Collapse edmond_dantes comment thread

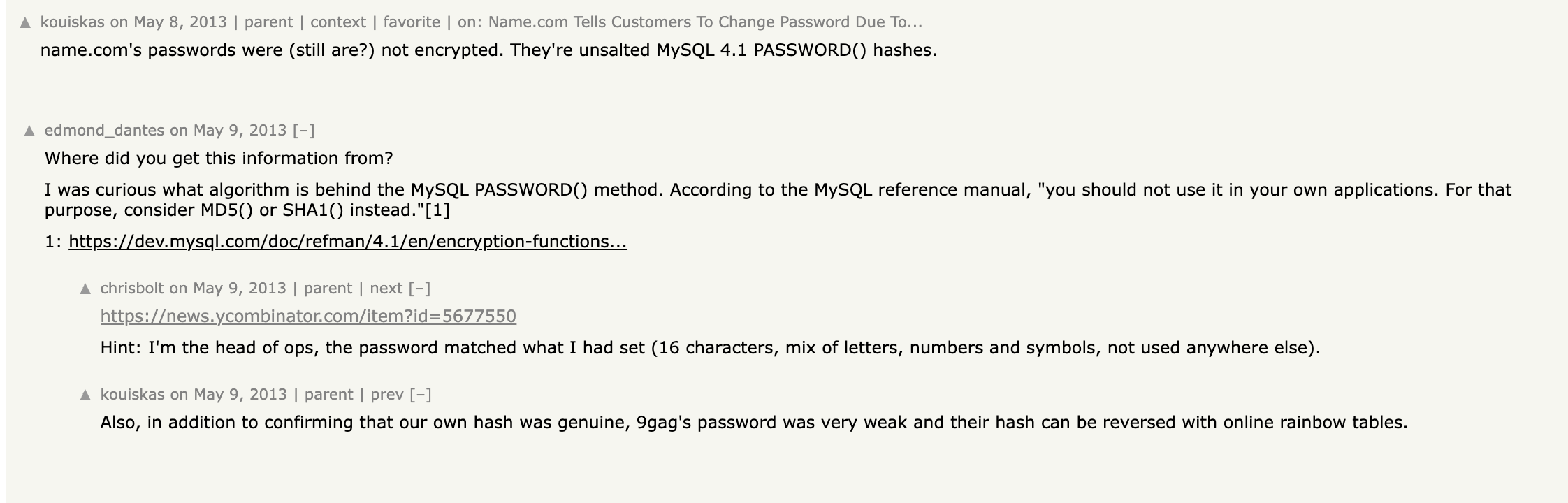303,131
